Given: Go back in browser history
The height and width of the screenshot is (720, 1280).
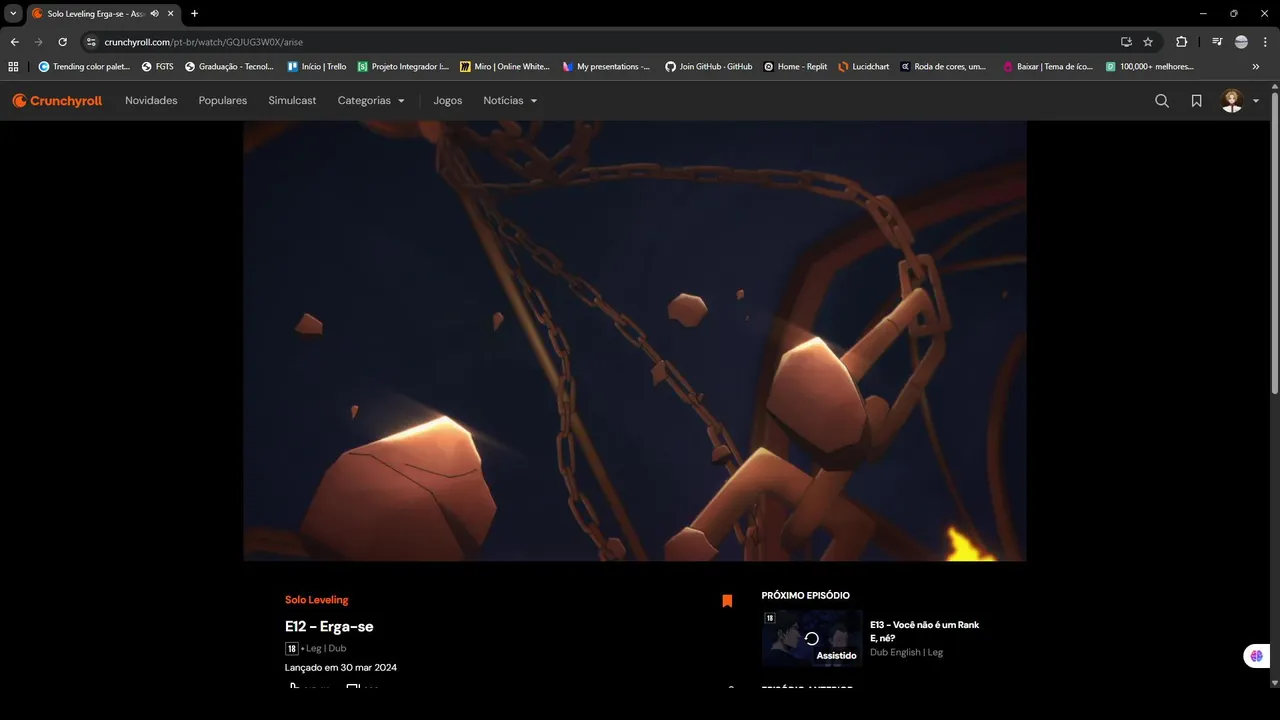Looking at the screenshot, I should pyautogui.click(x=14, y=42).
